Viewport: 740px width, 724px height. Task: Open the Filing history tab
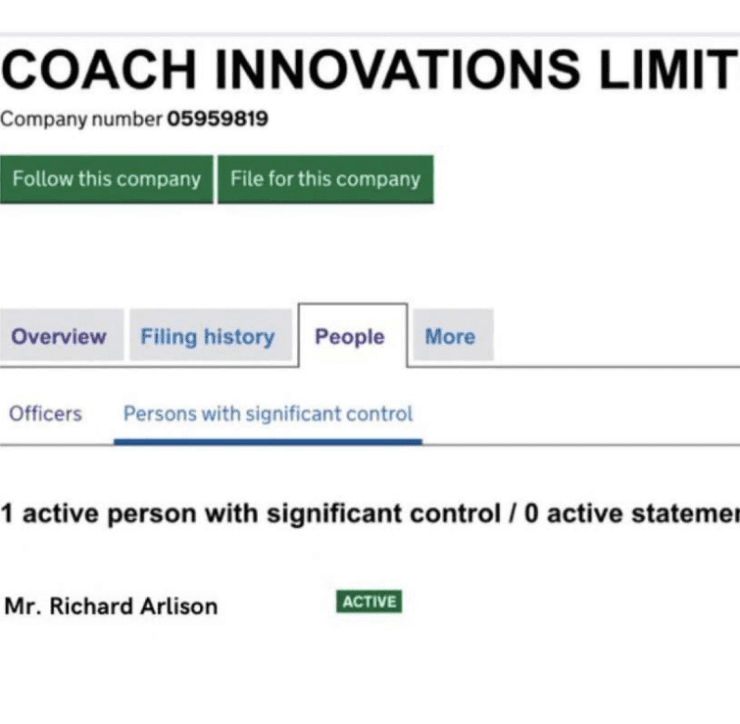[207, 337]
